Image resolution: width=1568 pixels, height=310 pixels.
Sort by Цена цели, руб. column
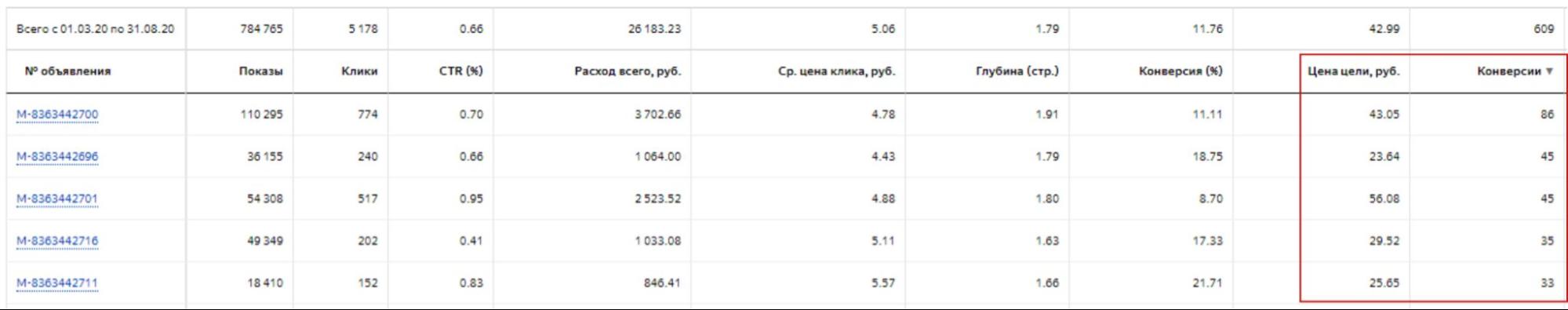[x=1353, y=71]
